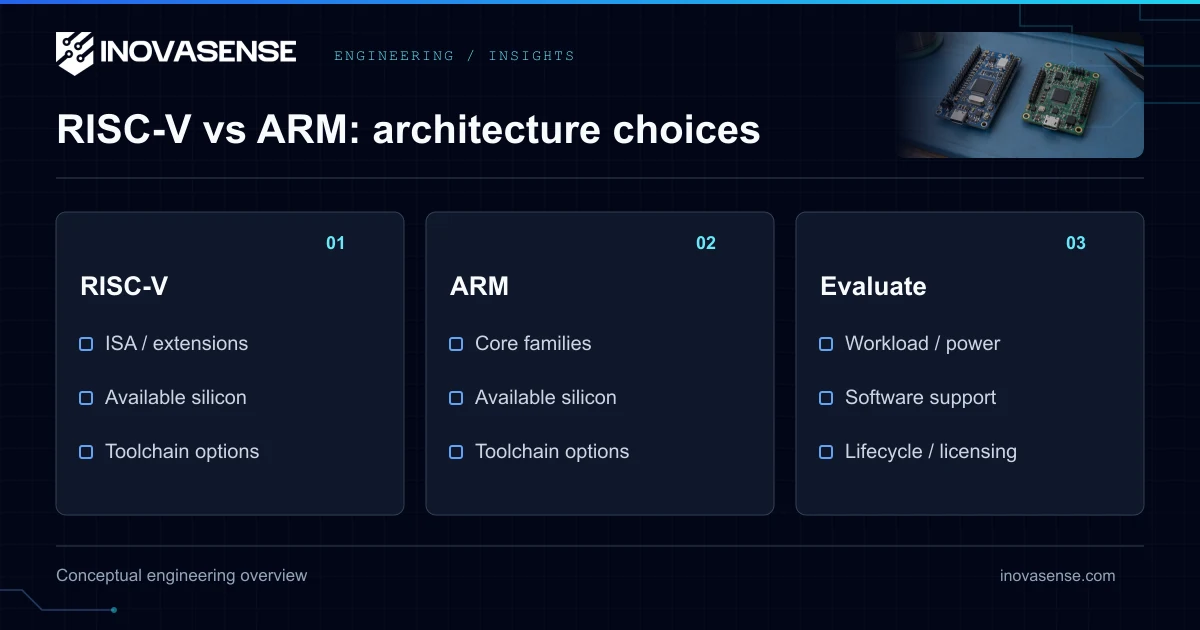The image size is (1200, 630).
Task: Select the RISC-V card heading
Action: 124,286
